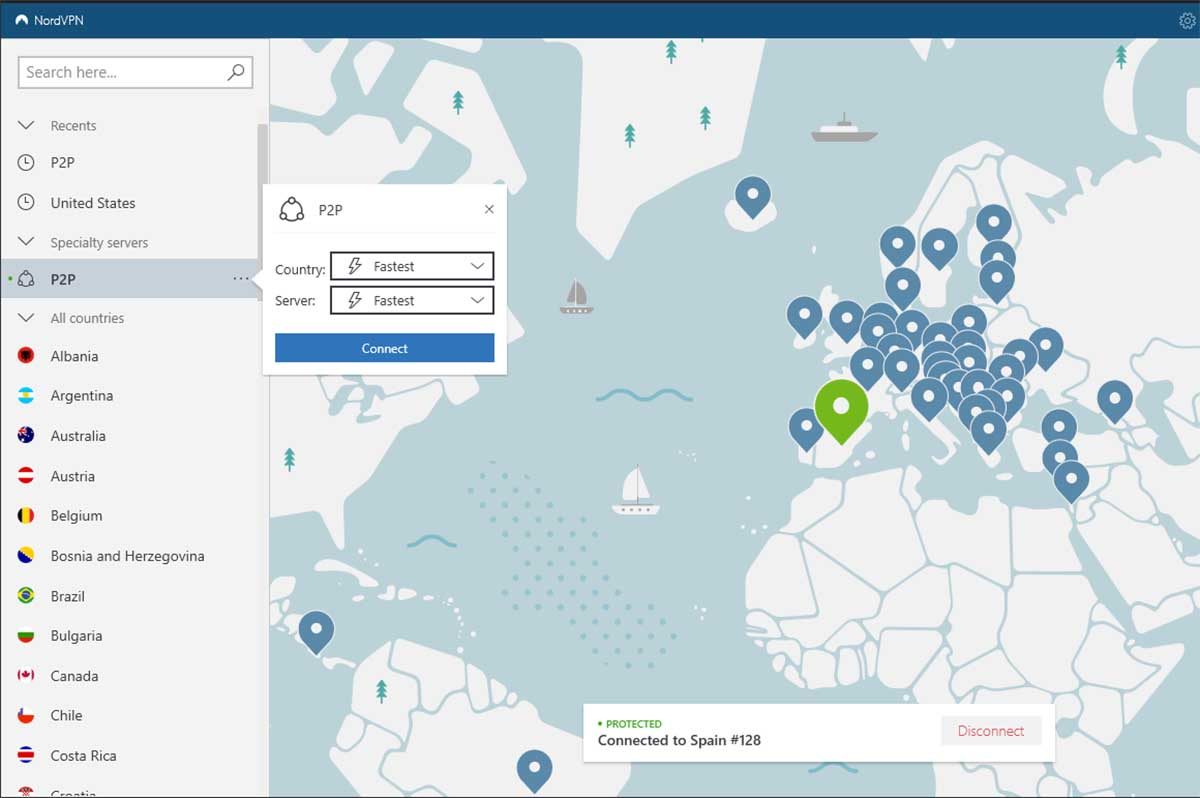Viewport: 1200px width, 798px height.
Task: Click the Albania flag icon
Action: (26, 356)
